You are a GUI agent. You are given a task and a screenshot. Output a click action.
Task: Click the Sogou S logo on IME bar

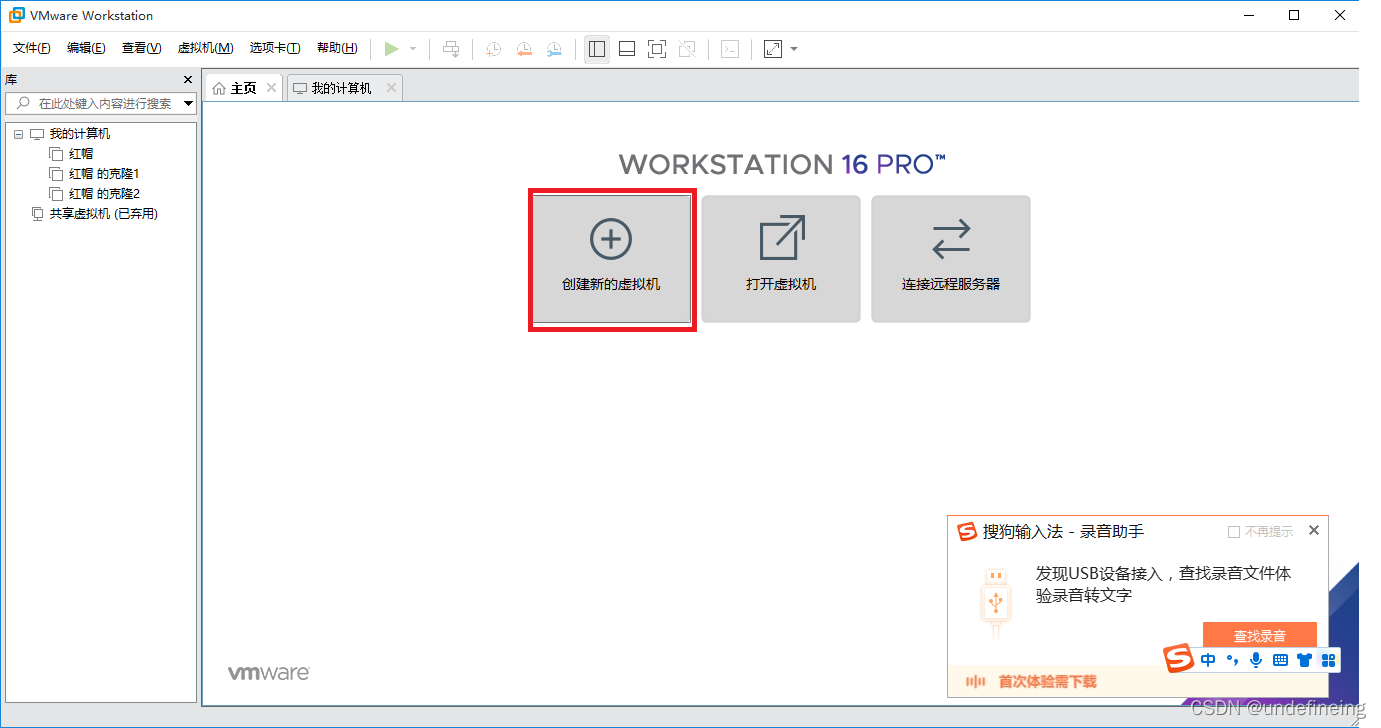[x=1179, y=659]
